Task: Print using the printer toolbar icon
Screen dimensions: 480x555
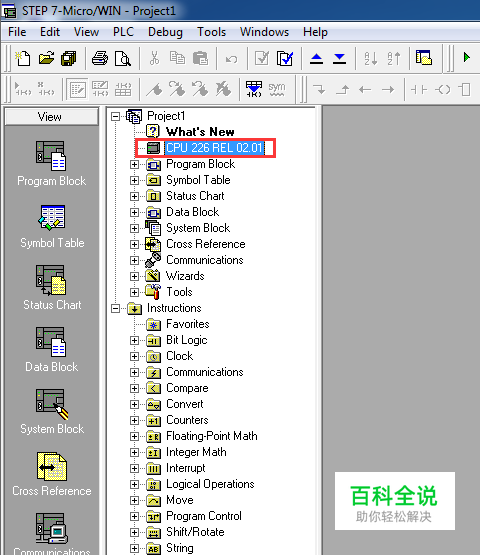Action: pyautogui.click(x=100, y=58)
